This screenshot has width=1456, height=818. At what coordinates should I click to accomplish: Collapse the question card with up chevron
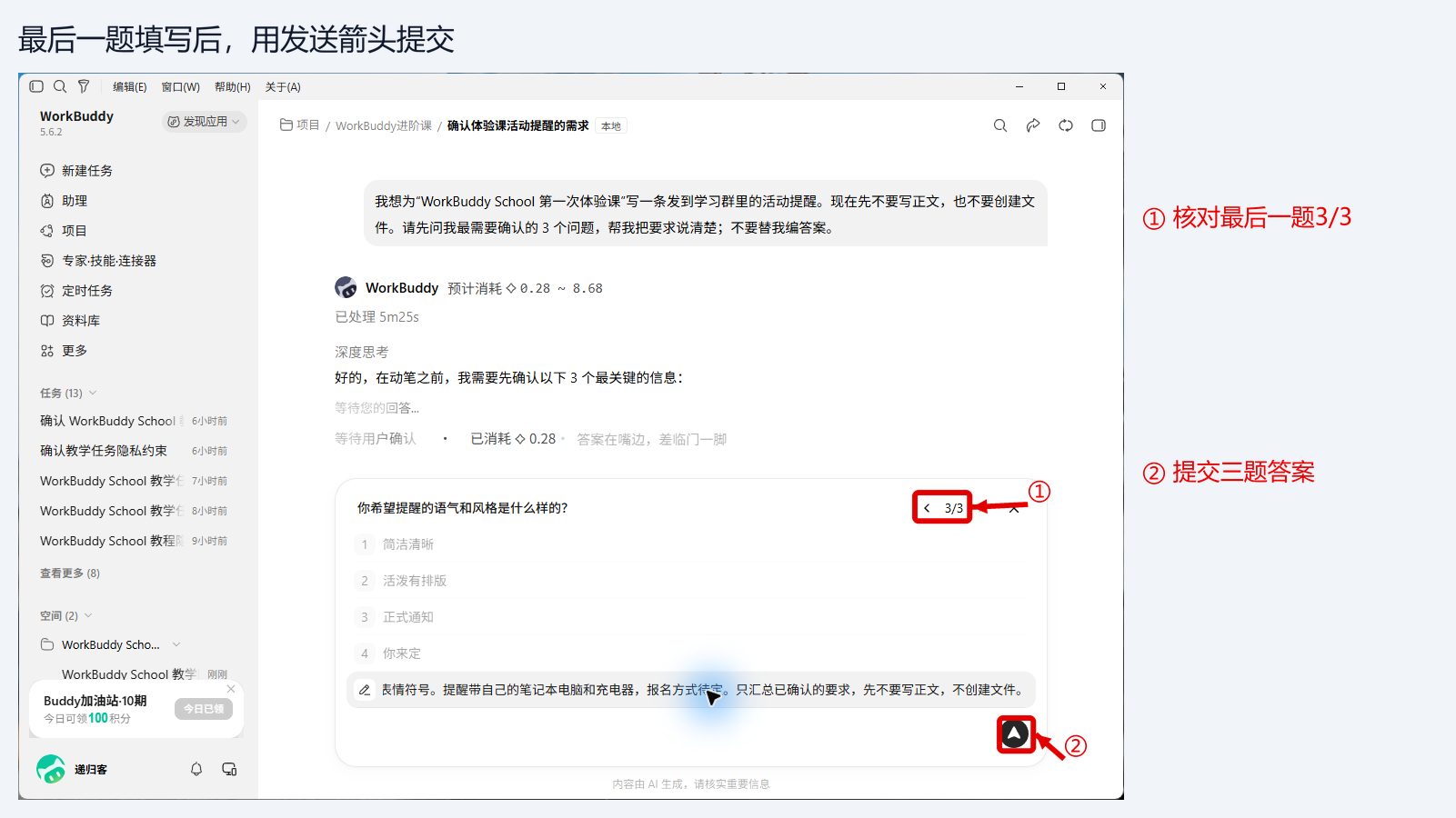point(1014,508)
